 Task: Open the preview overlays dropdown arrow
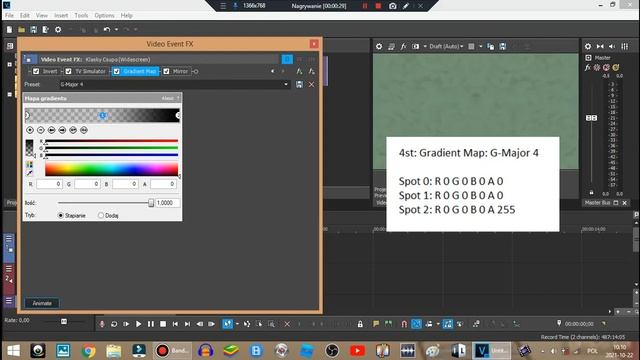[480, 47]
